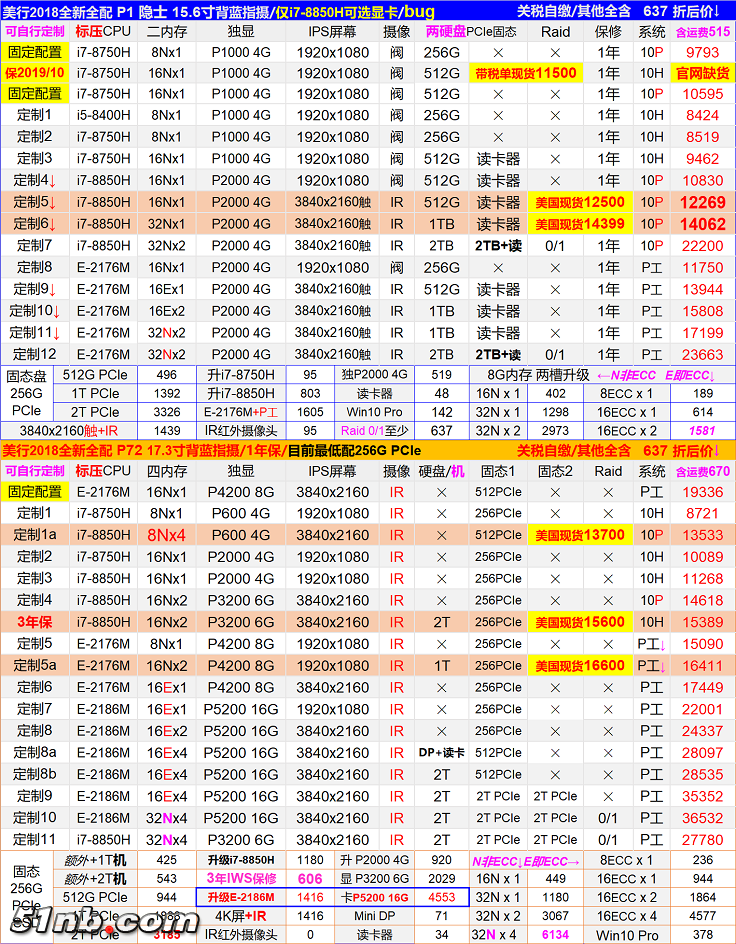
Task: Select the price 15808
Action: [702, 311]
